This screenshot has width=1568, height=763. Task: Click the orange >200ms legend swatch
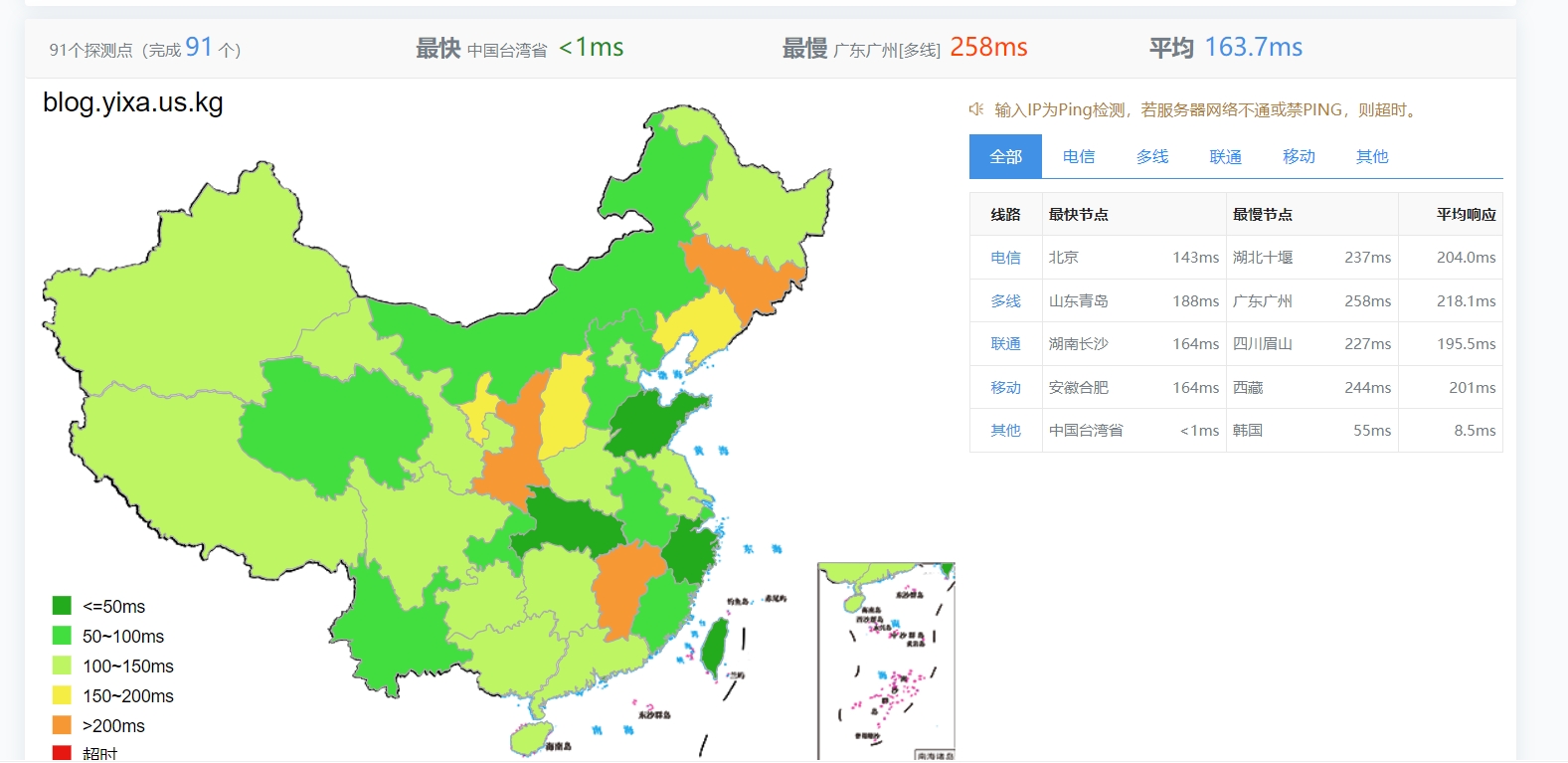(x=62, y=725)
